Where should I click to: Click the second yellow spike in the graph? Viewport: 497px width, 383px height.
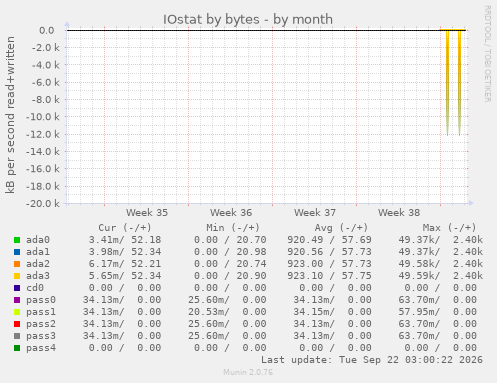click(459, 83)
